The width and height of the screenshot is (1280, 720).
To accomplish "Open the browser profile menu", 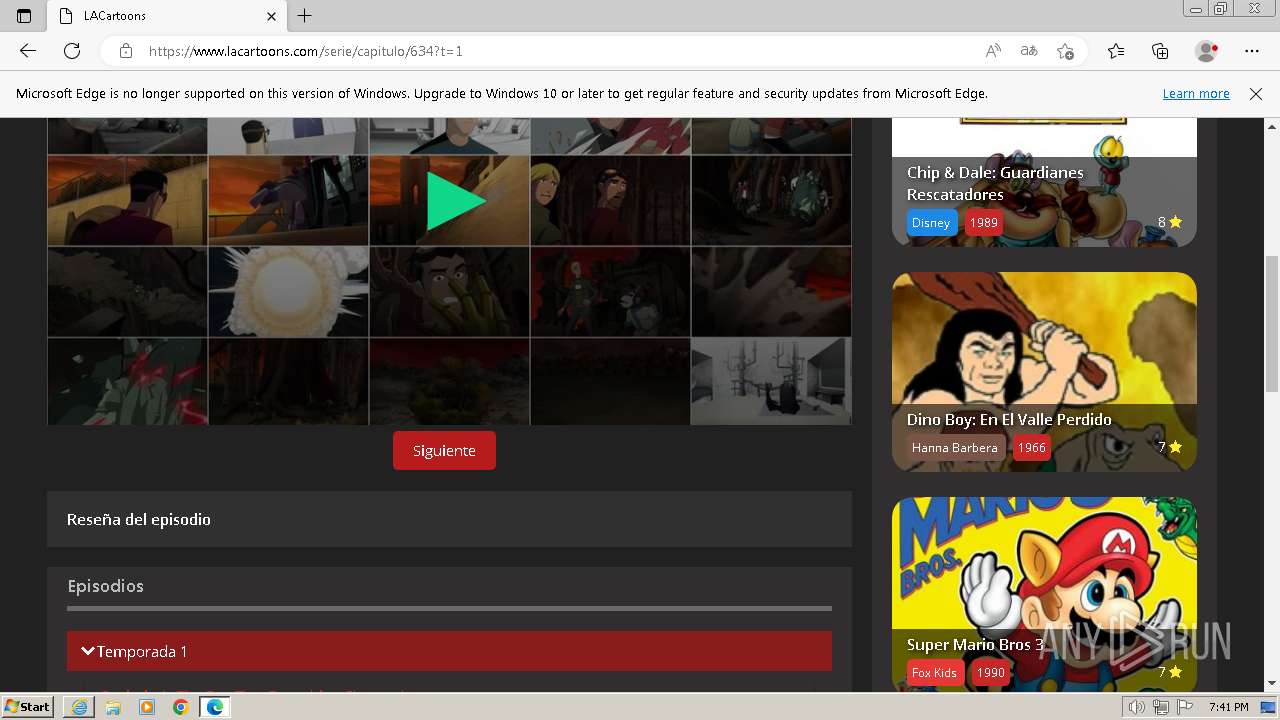I will point(1207,51).
